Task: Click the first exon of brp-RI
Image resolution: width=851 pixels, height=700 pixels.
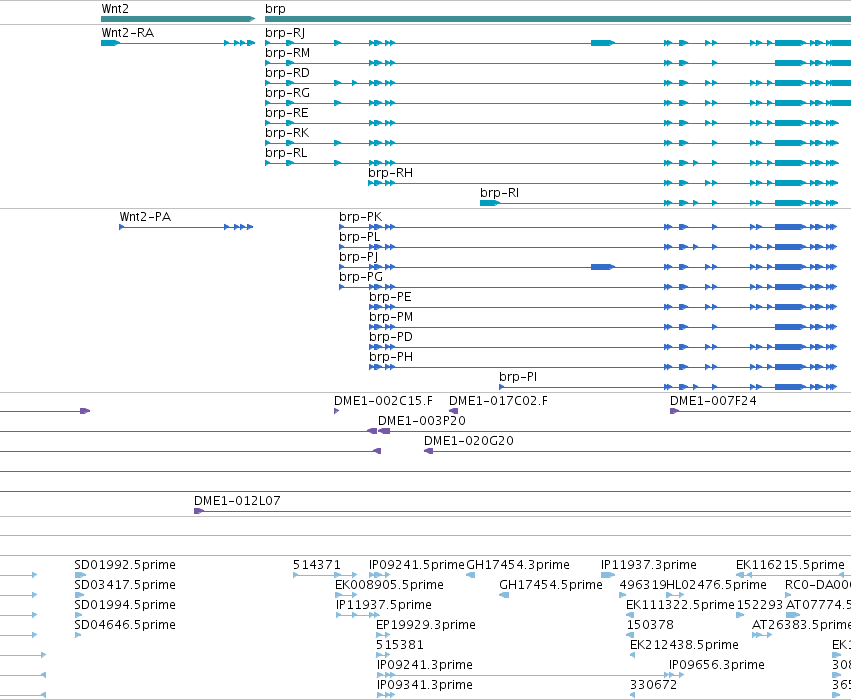Action: (x=490, y=203)
